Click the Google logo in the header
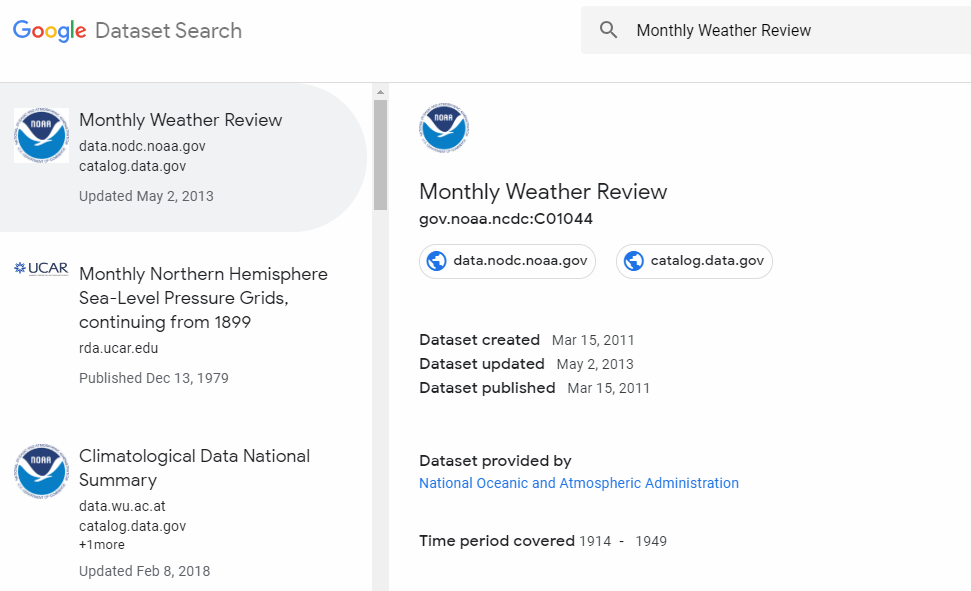 (49, 31)
